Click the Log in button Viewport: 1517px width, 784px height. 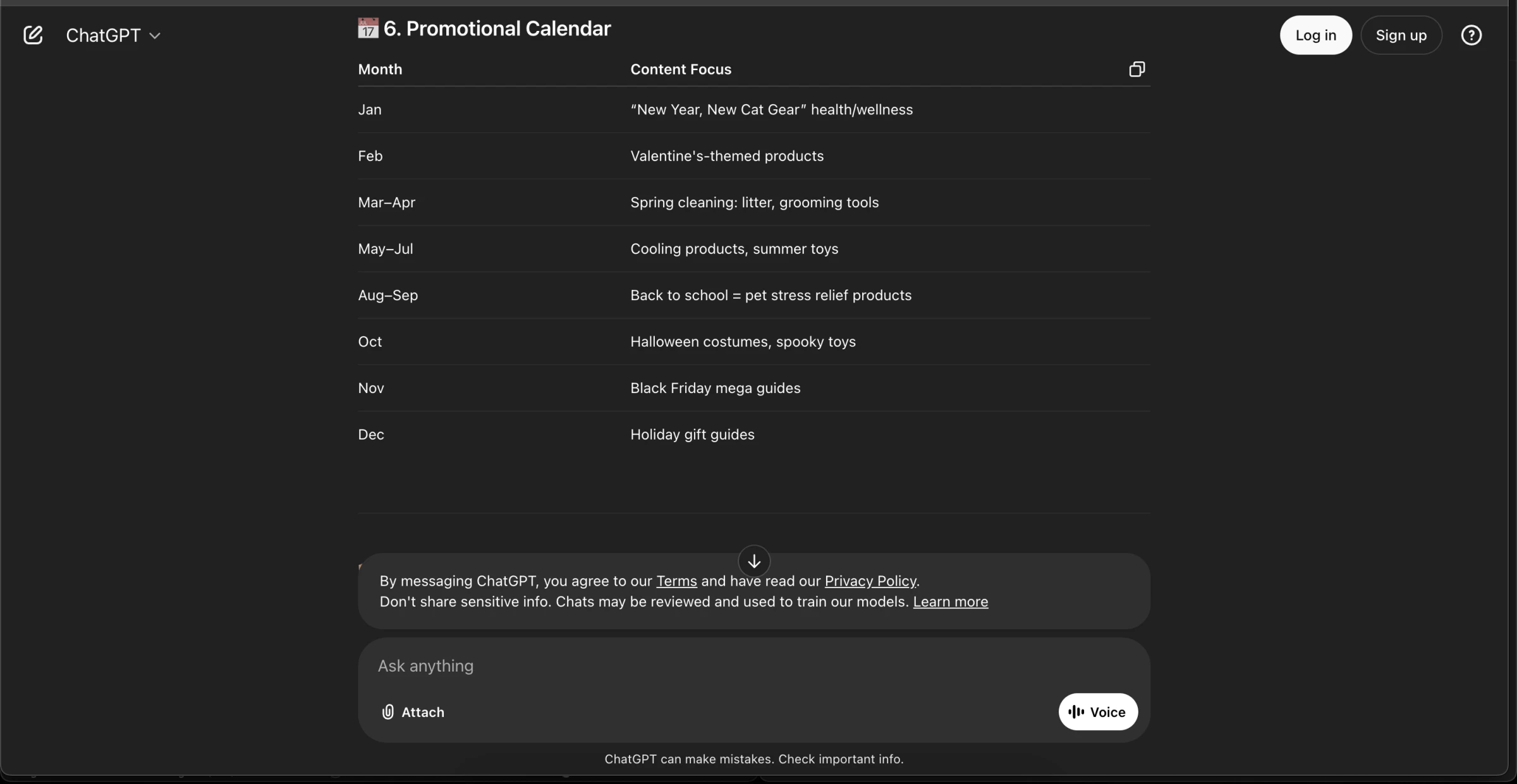click(x=1315, y=35)
